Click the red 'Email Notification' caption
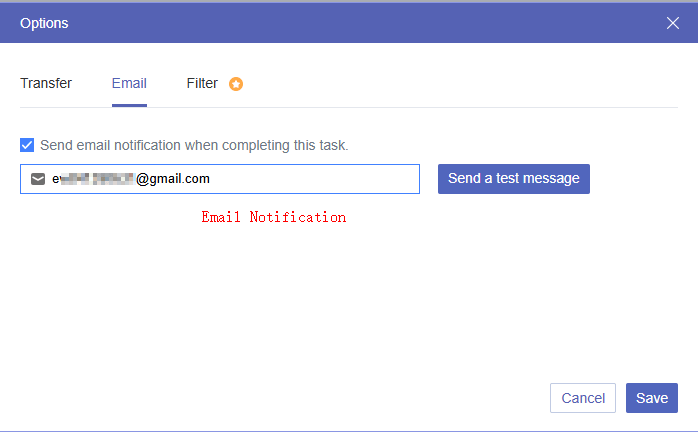 [x=273, y=217]
